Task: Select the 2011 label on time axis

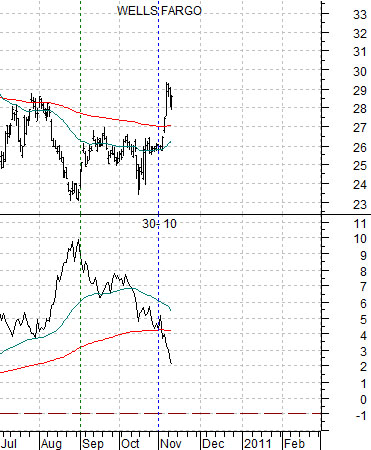Action: pyautogui.click(x=258, y=444)
